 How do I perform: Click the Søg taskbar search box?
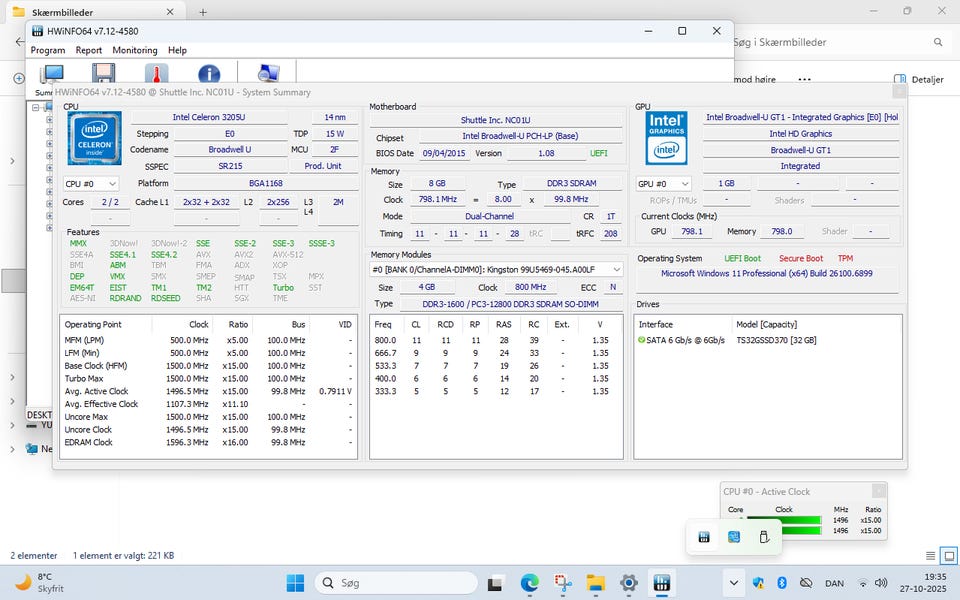395,583
